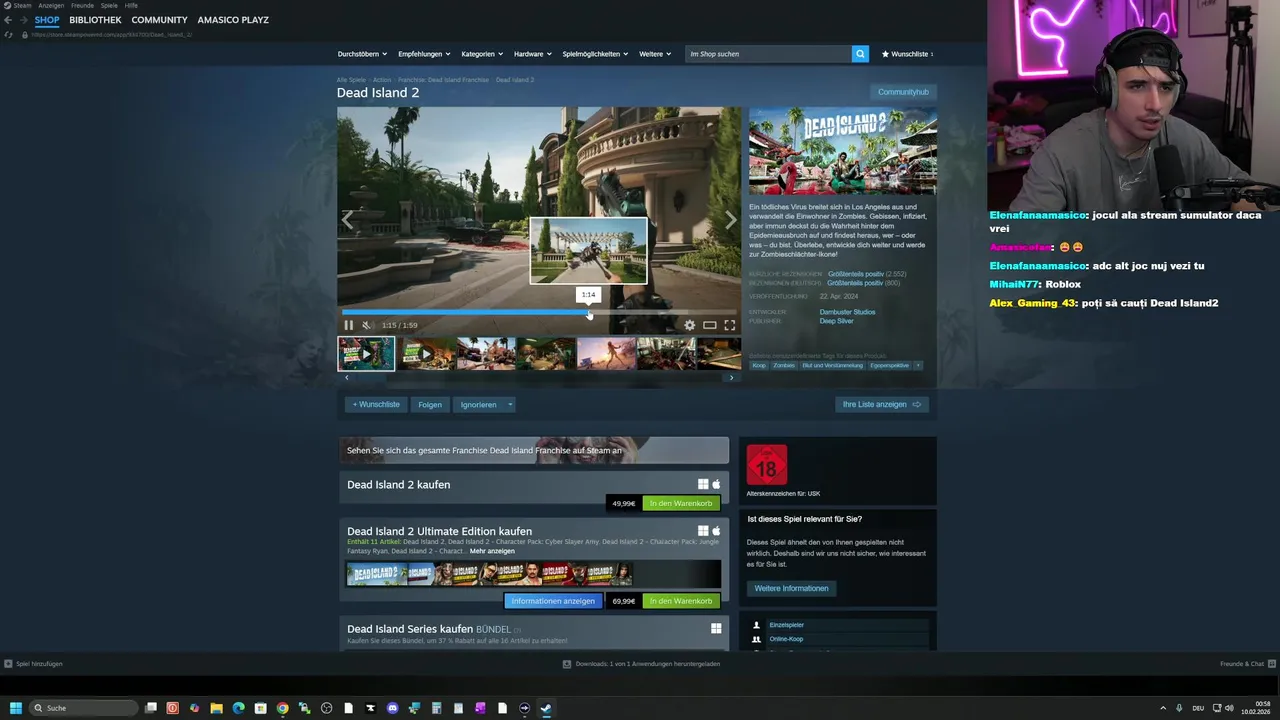Expand the Weitere dropdown
This screenshot has height=720, width=1280.
point(654,54)
